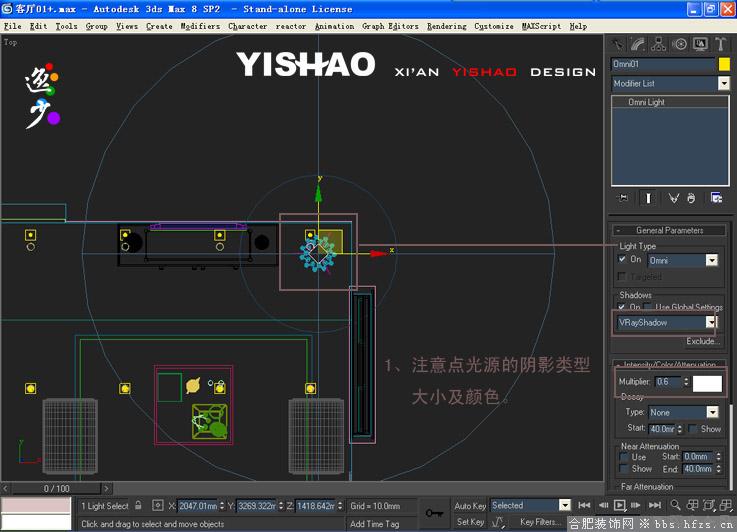Go to Start frame button
Viewport: 737px width, 532px height.
click(584, 505)
